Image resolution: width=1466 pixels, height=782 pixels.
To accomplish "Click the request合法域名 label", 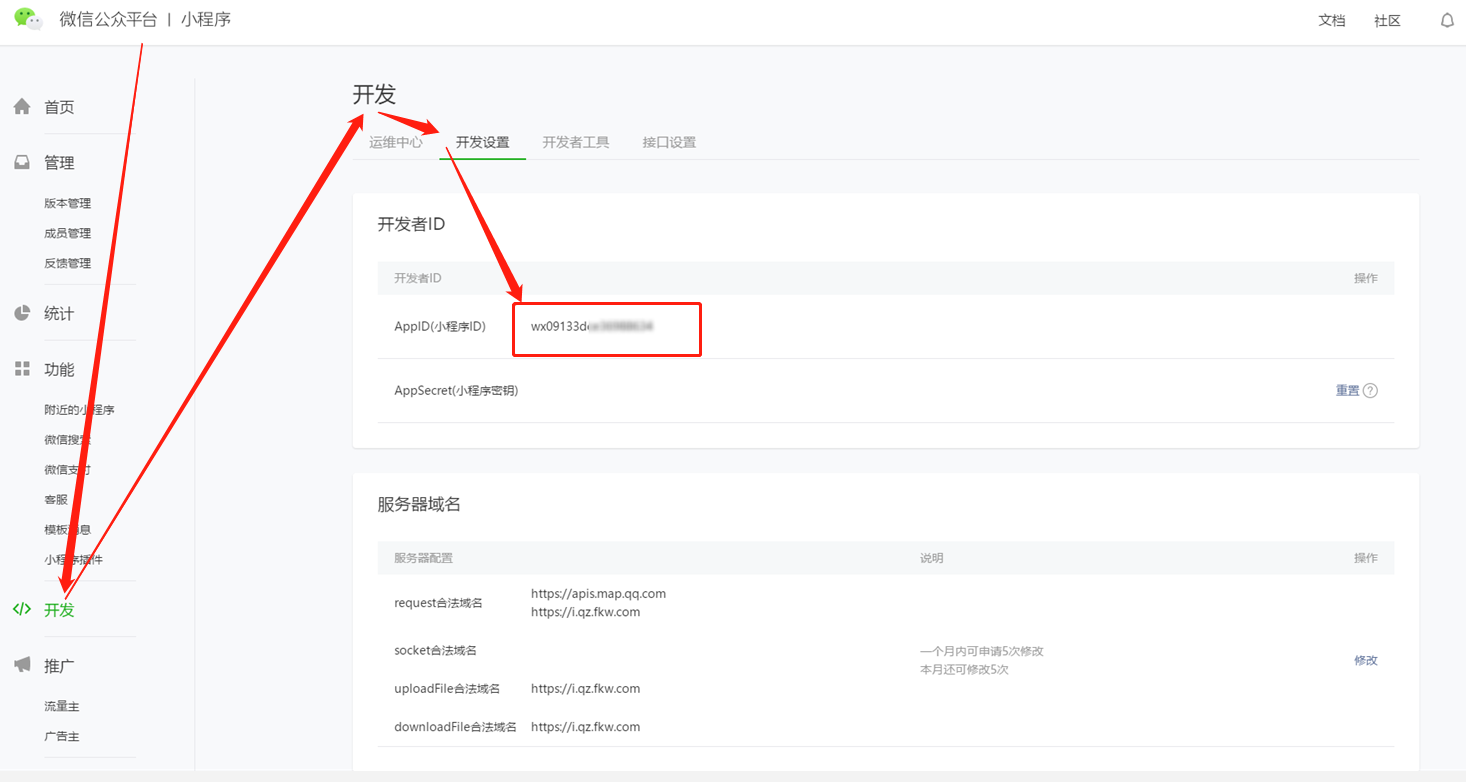I will (x=438, y=603).
